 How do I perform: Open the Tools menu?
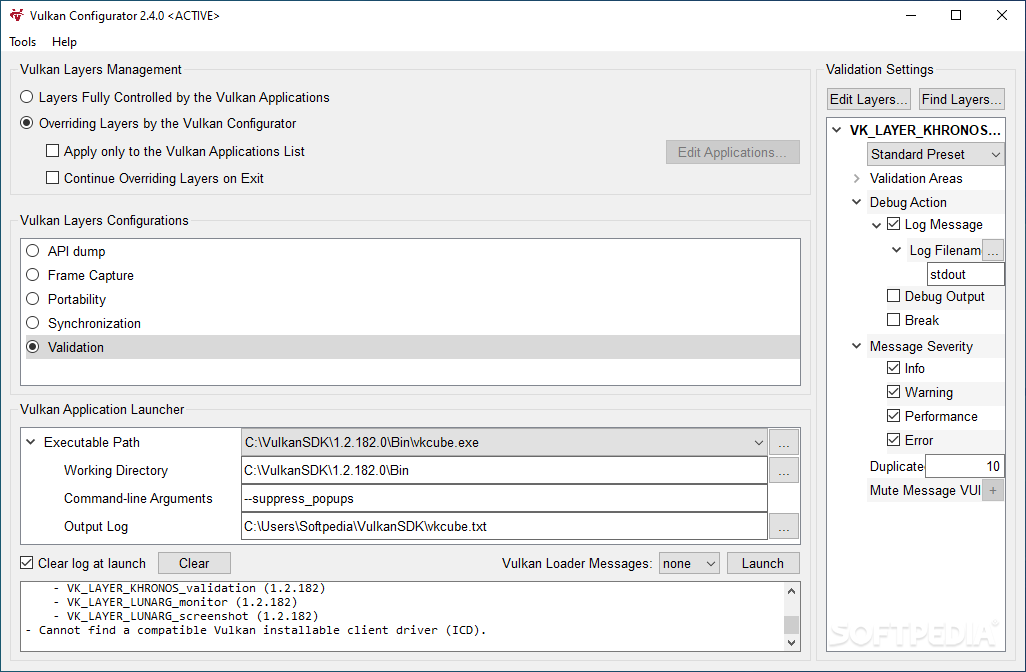(x=23, y=42)
